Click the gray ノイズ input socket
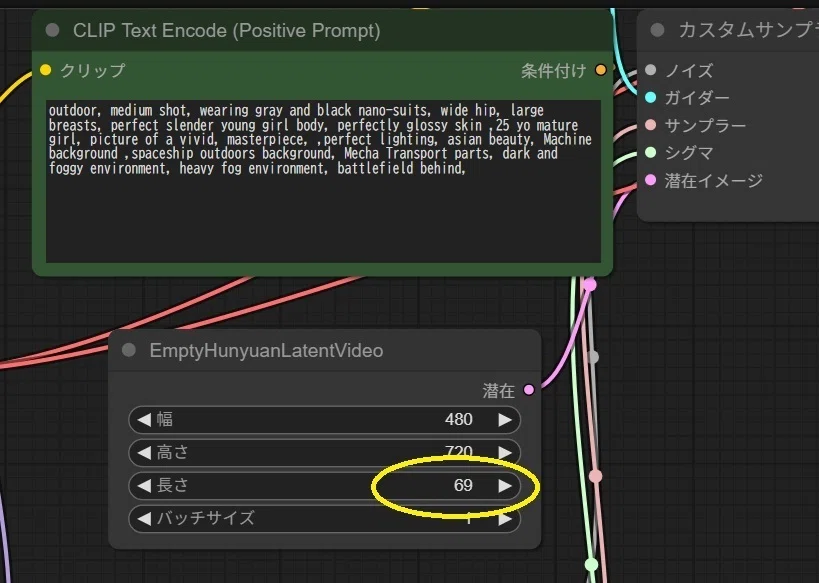 click(650, 69)
